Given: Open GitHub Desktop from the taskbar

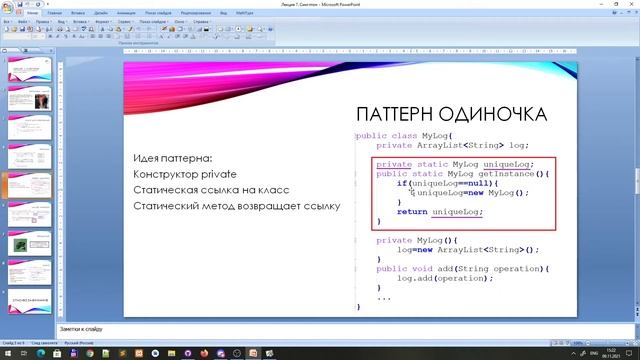Looking at the screenshot, I should (188, 353).
